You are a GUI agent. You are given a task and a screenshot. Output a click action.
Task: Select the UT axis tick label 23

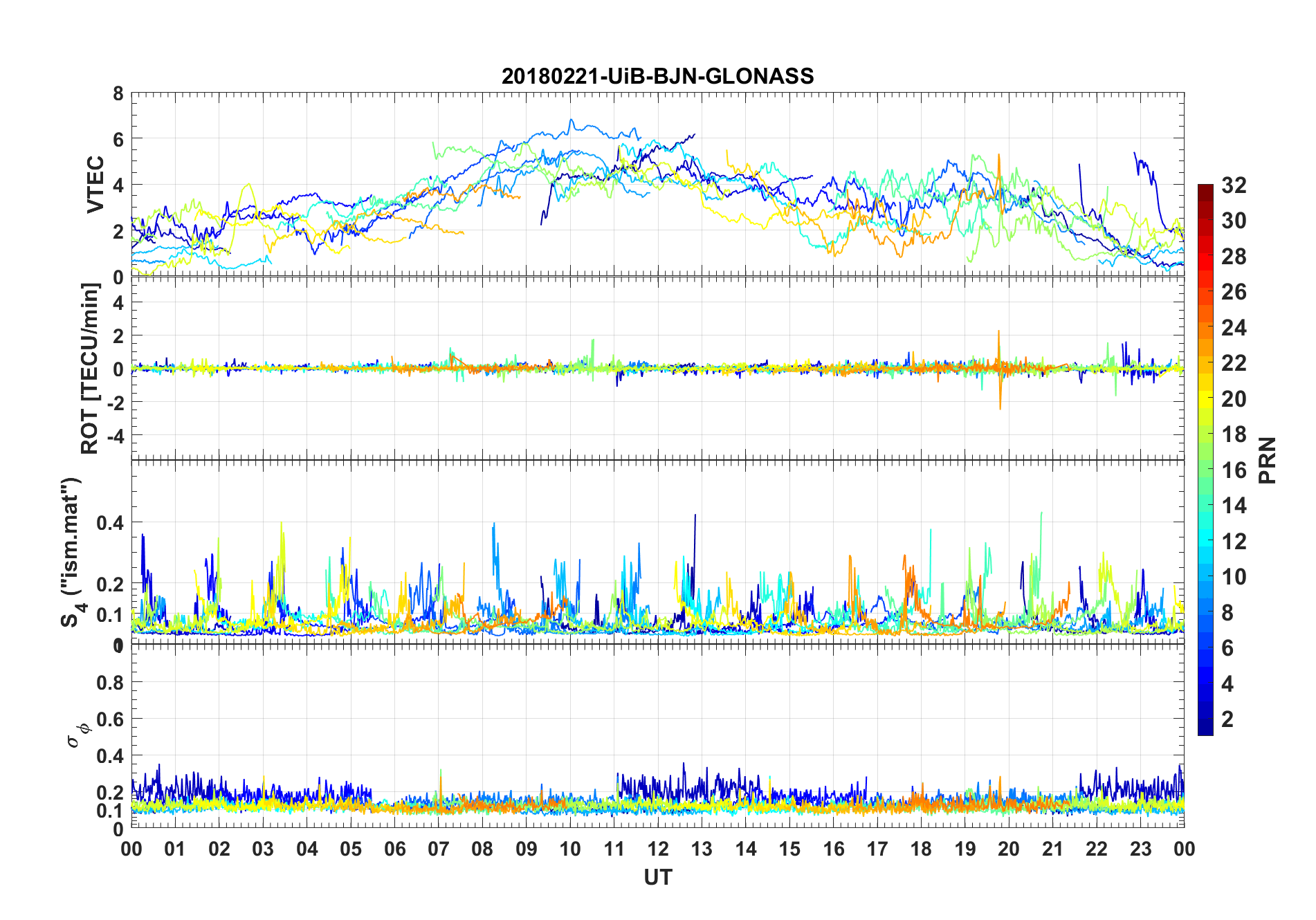[1141, 849]
